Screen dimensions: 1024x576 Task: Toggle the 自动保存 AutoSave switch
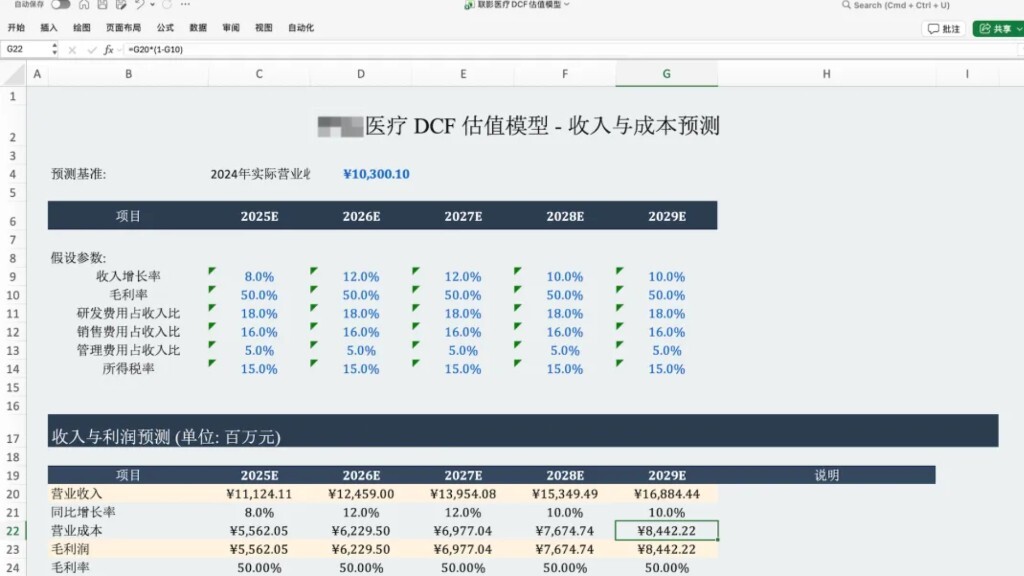pos(61,5)
